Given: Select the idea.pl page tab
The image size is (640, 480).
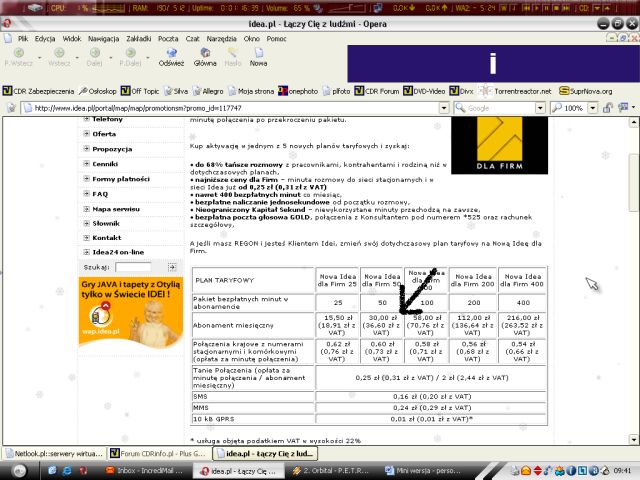Looking at the screenshot, I should [265, 453].
